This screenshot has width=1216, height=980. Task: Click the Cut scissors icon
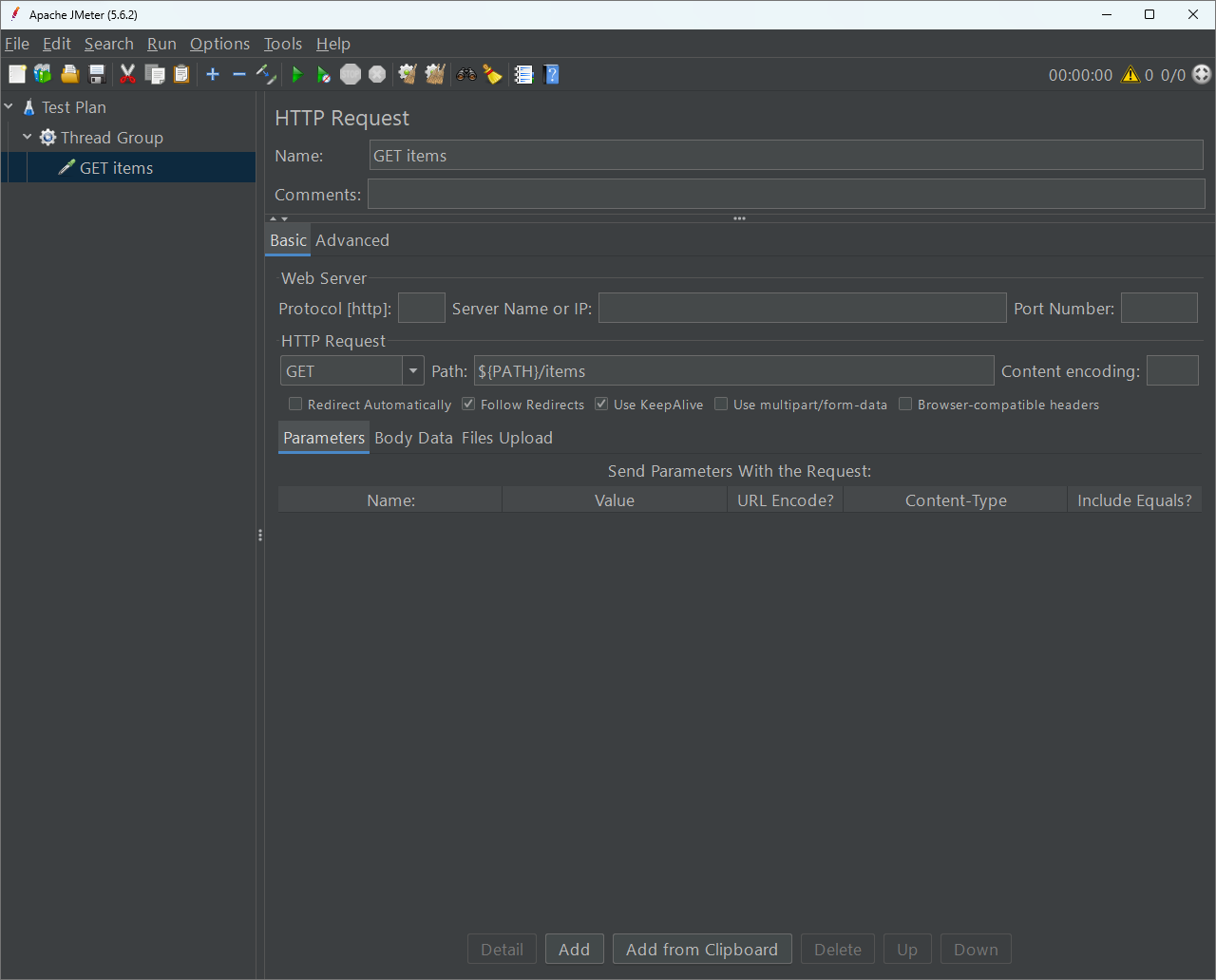point(127,74)
